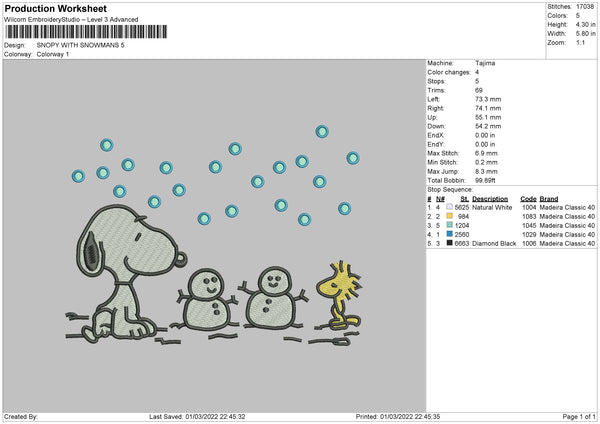Pick the teal swatch beside stitch count 1204
Viewport: 600px width, 424px height.
point(450,225)
